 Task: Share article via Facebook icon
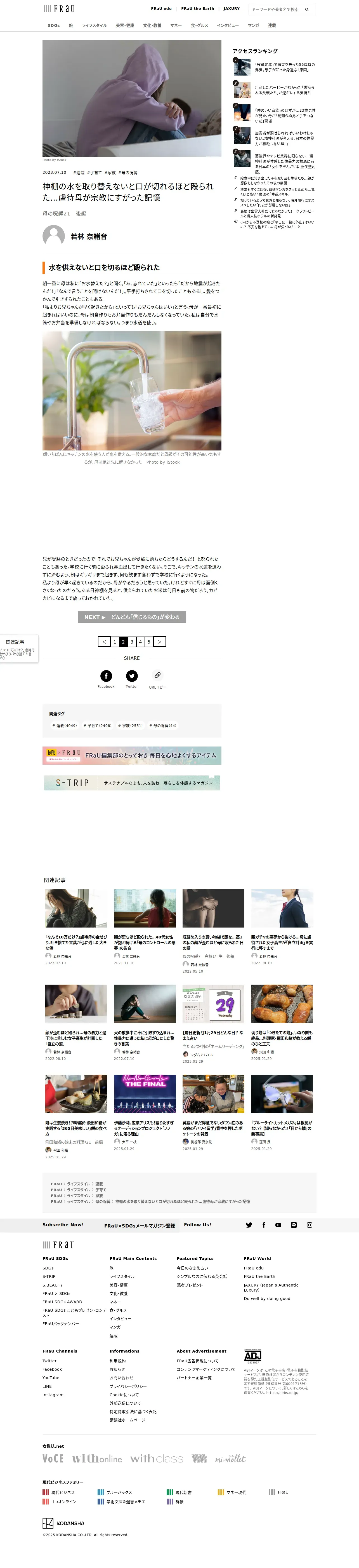(106, 676)
